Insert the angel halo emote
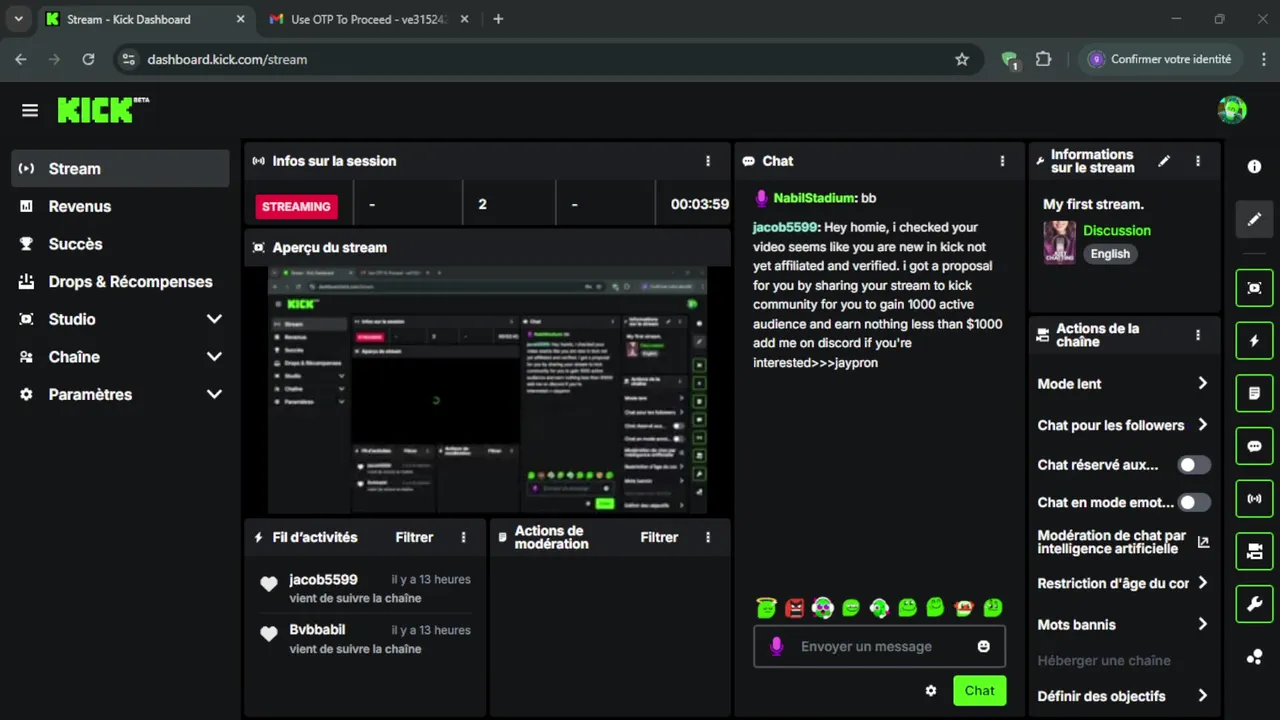The image size is (1280, 720). 766,607
